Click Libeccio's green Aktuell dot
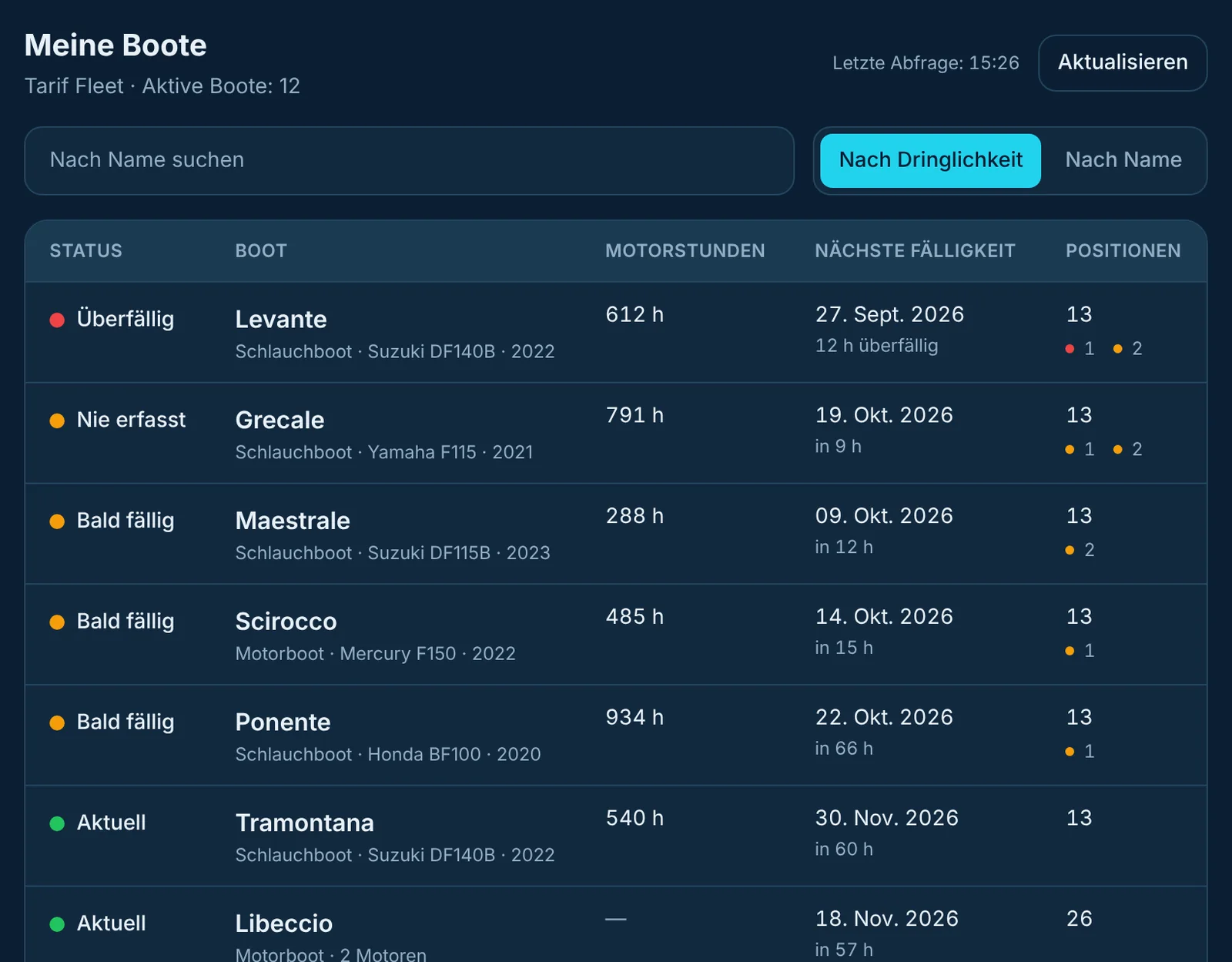 57,924
